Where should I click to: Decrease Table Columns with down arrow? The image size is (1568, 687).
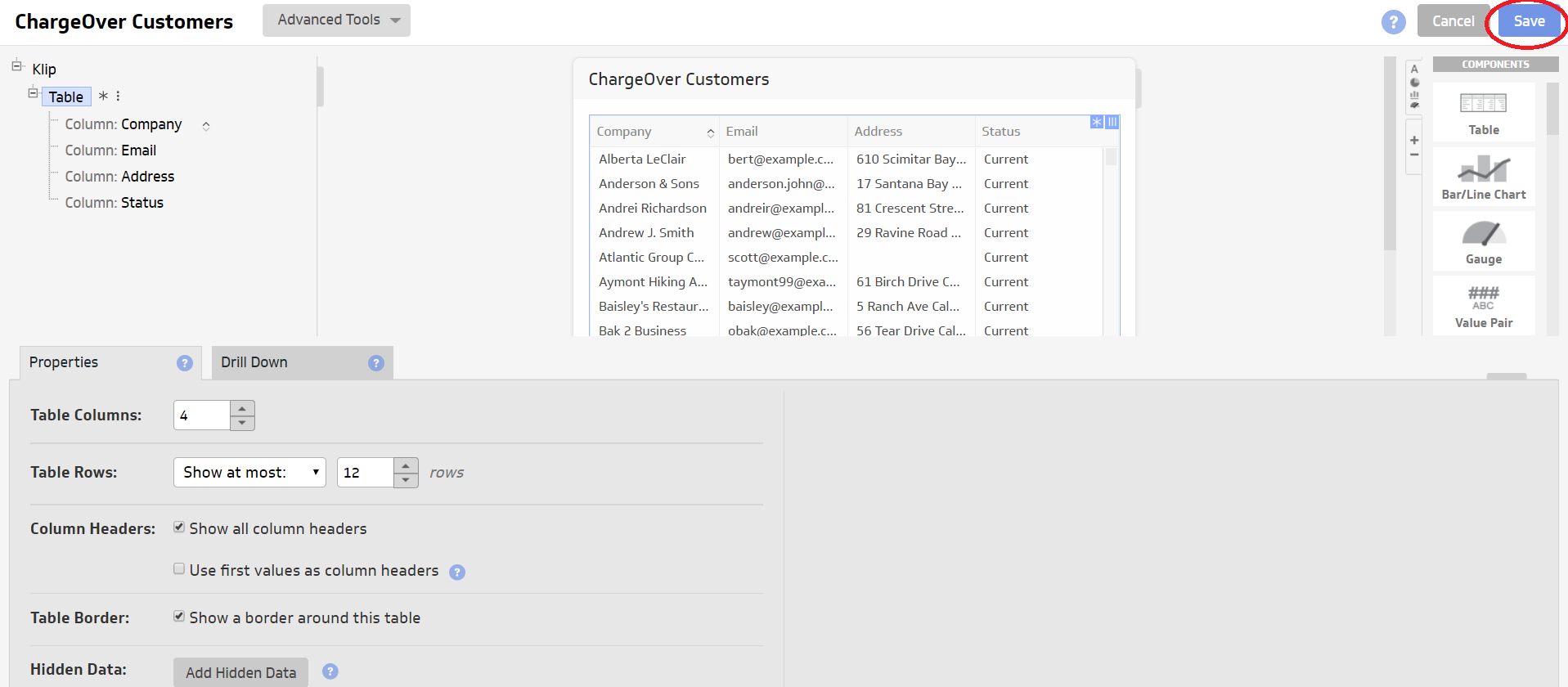click(242, 423)
